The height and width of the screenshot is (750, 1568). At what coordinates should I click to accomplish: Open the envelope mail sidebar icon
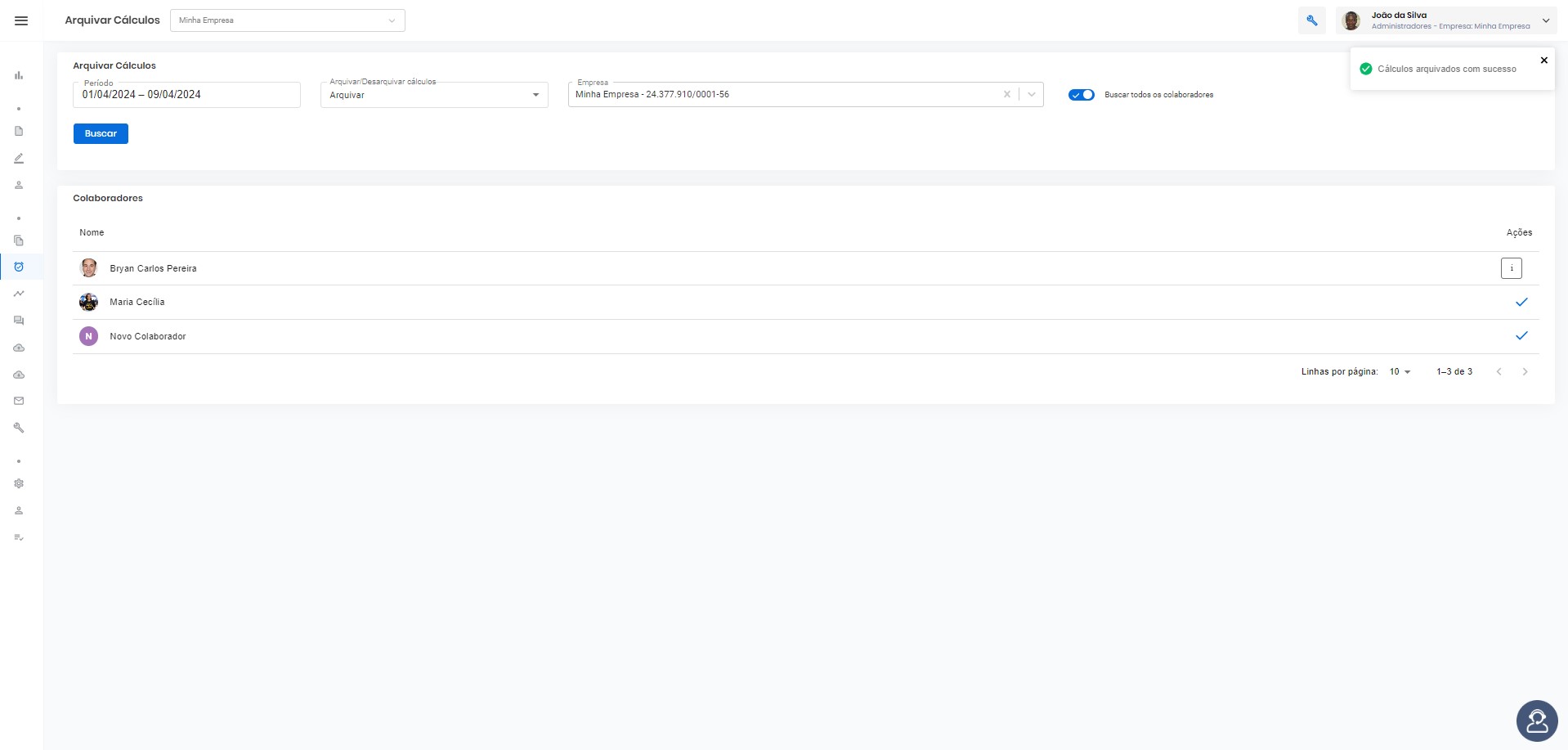pyautogui.click(x=19, y=401)
